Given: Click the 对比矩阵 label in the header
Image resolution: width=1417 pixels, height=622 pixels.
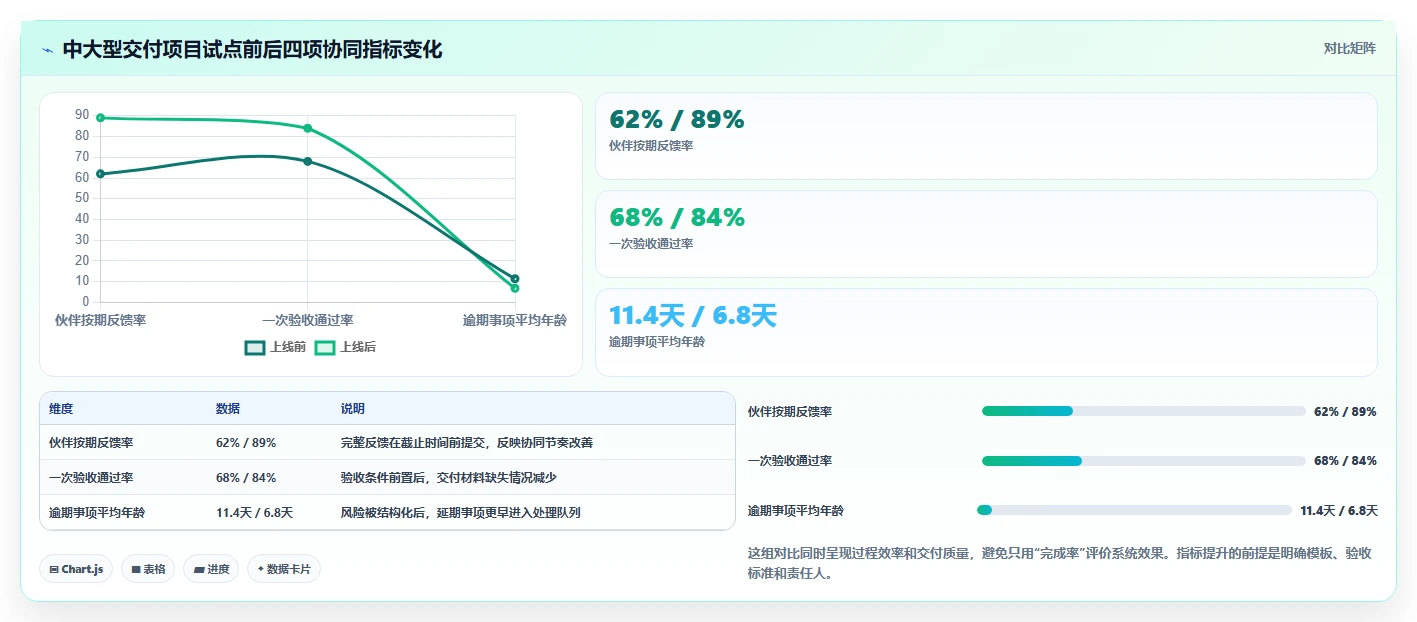Looking at the screenshot, I should [x=1349, y=48].
